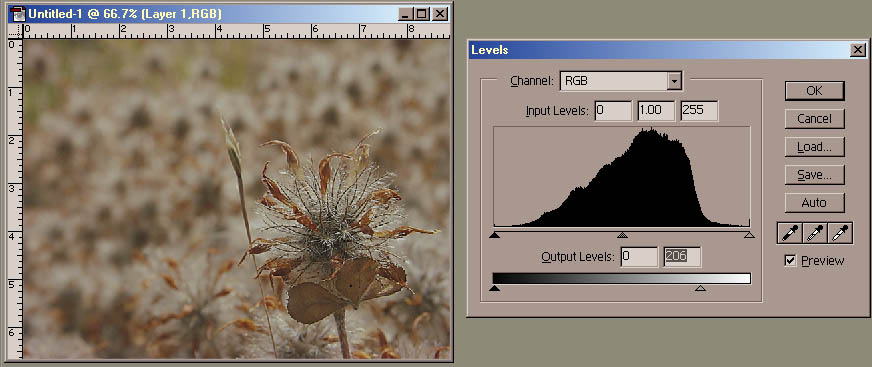Image resolution: width=872 pixels, height=367 pixels.
Task: Click the vertical ruler of Untitled-1
Action: point(15,199)
